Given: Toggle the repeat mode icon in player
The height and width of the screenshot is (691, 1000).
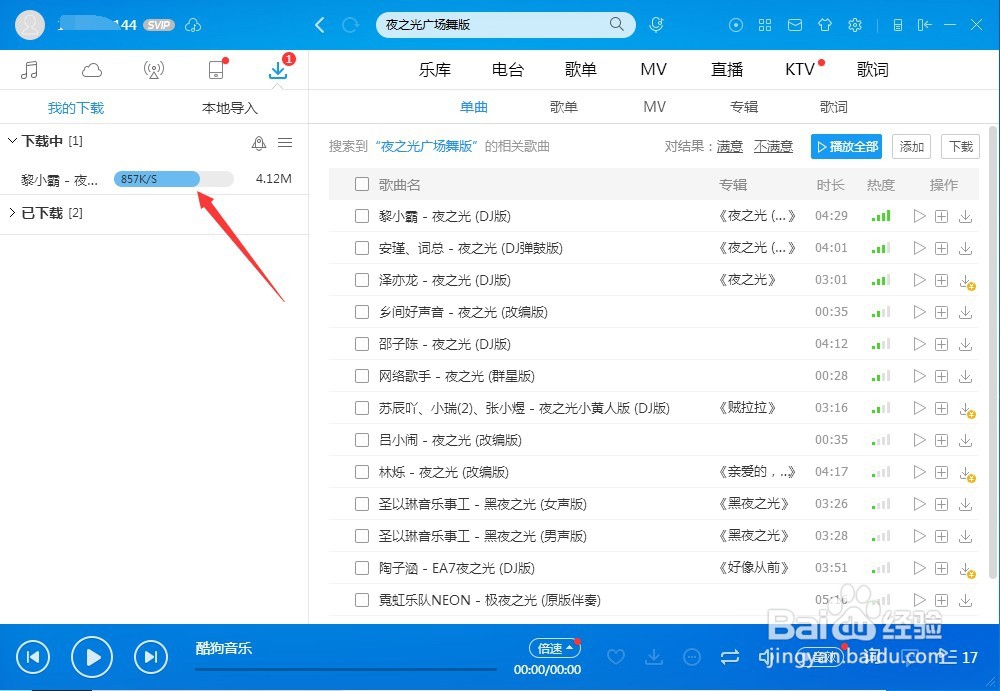Looking at the screenshot, I should [730, 657].
